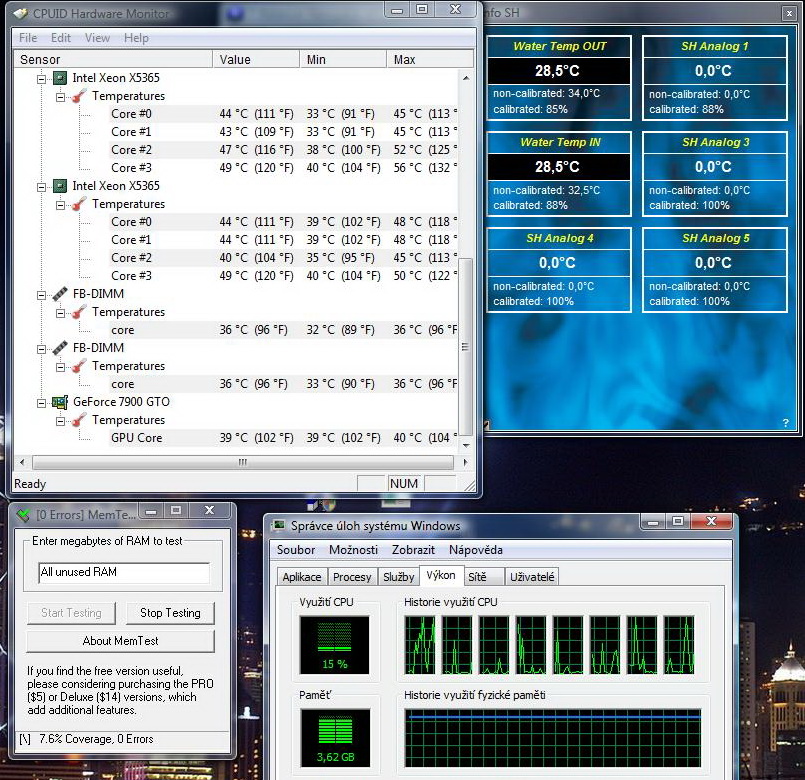The height and width of the screenshot is (780, 805).
Task: Click the topmost Intel Xeon X5365 chip icon
Action: coord(59,78)
